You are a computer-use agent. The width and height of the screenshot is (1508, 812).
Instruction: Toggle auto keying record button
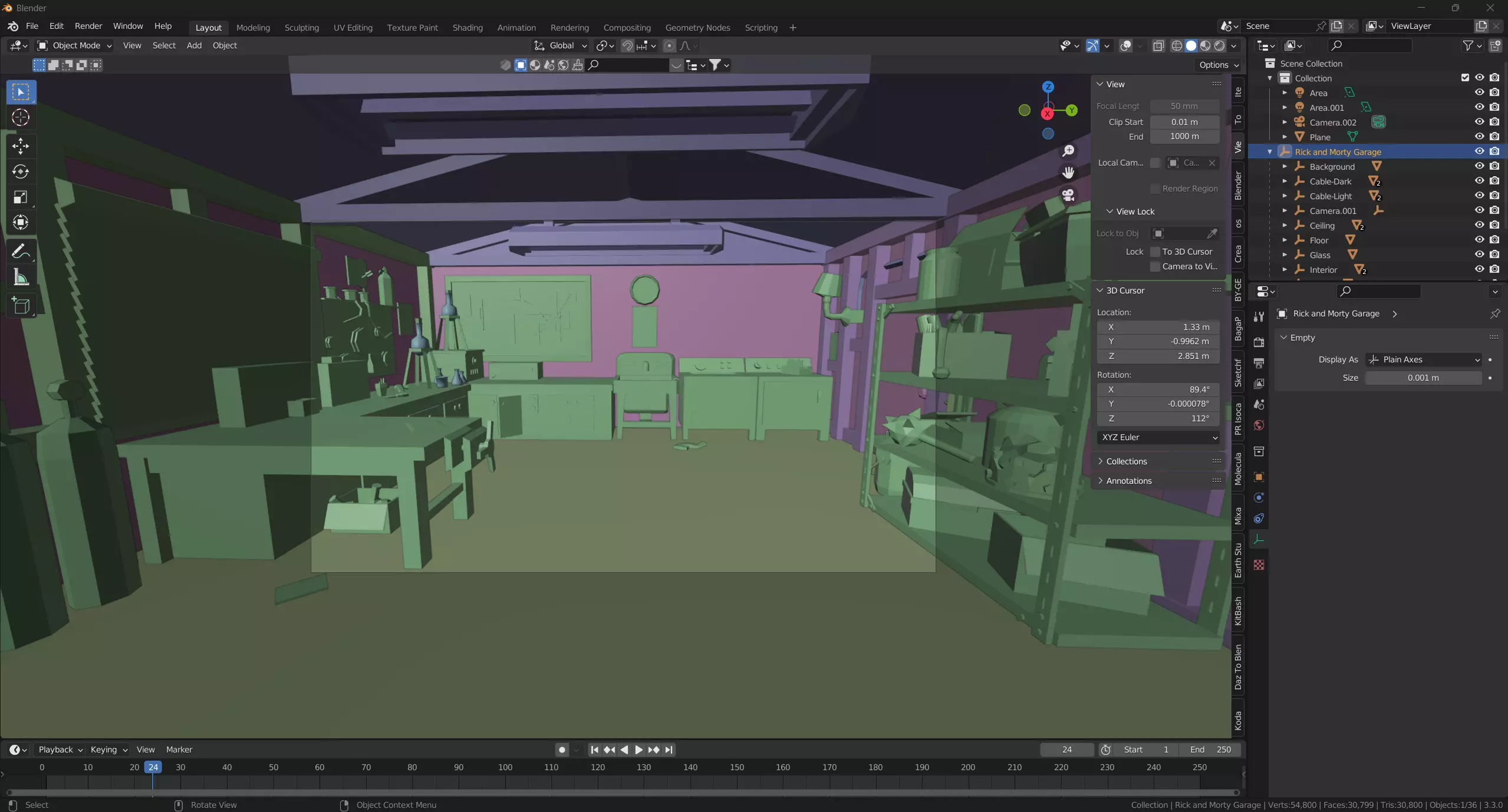tap(562, 750)
